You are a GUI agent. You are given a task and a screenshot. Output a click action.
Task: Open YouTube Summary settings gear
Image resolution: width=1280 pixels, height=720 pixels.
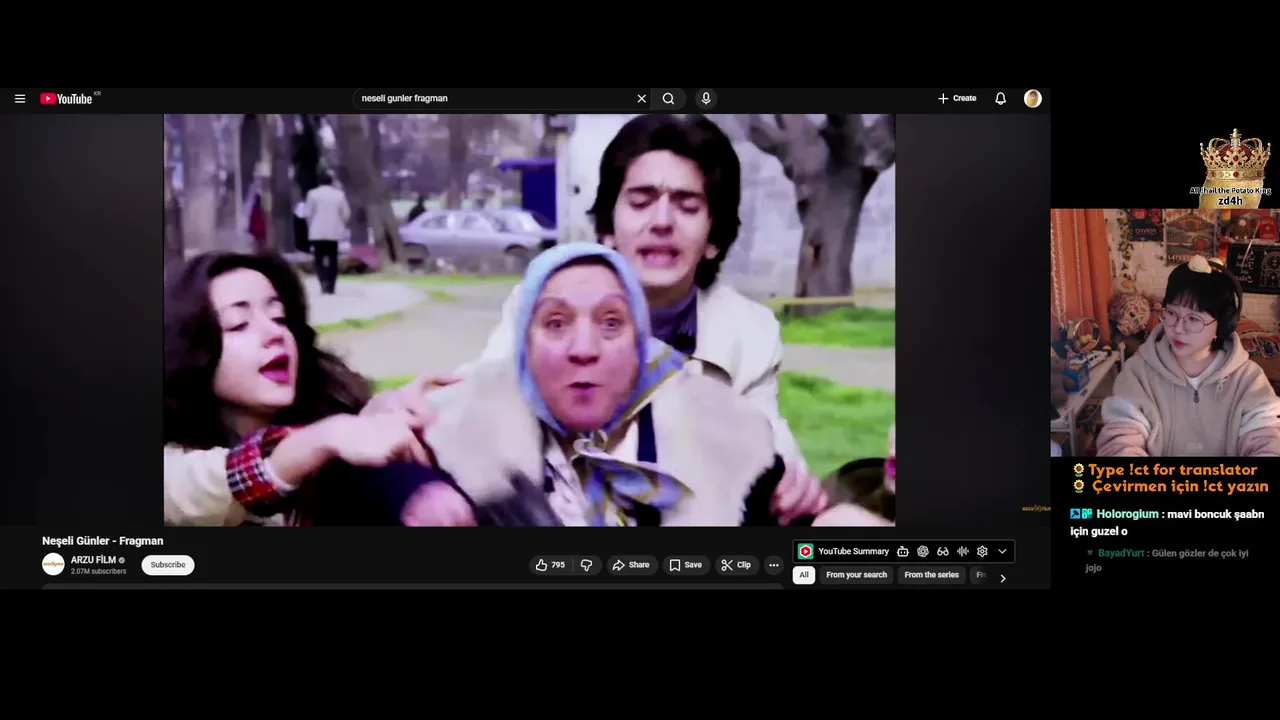point(982,551)
